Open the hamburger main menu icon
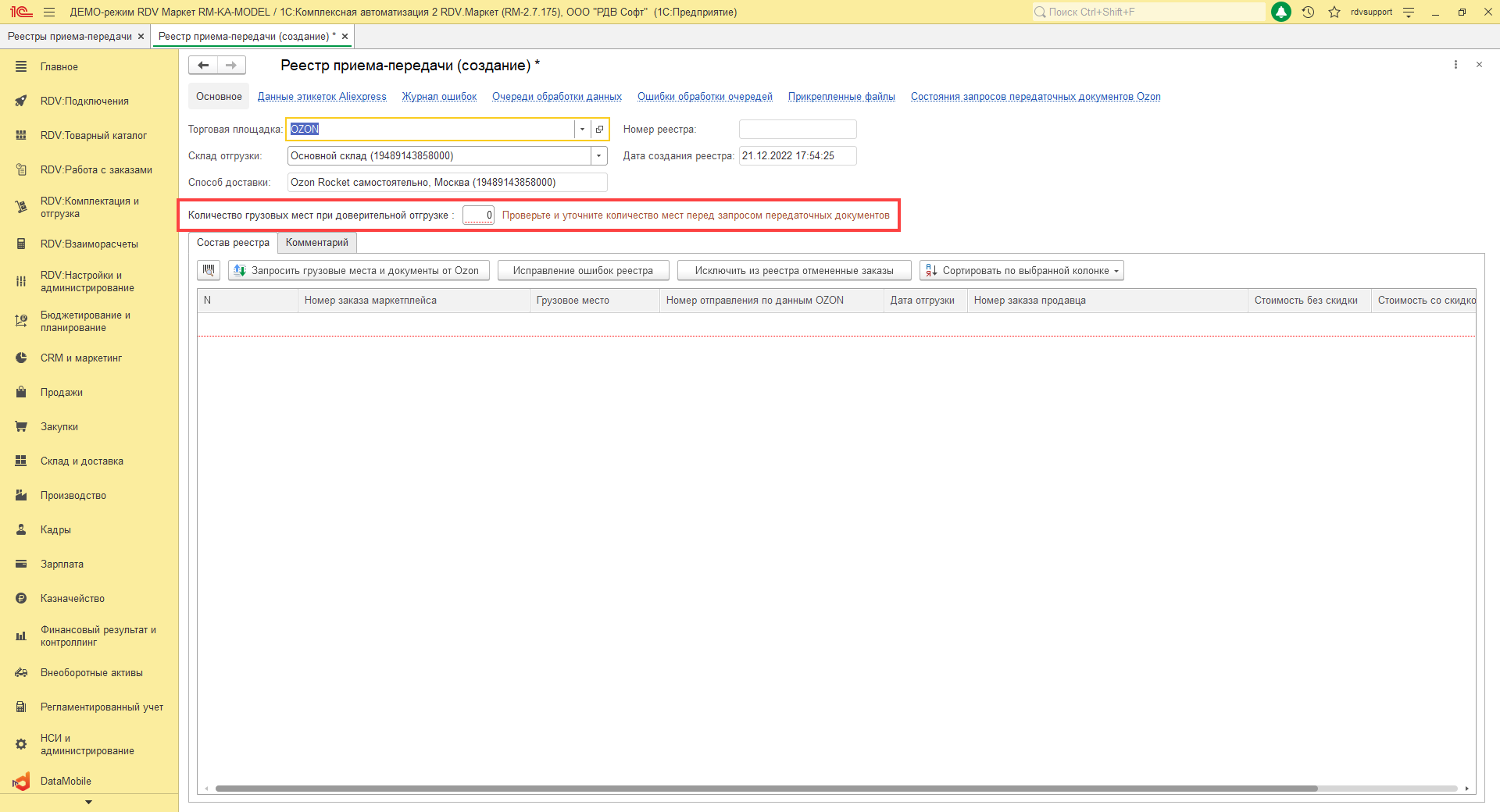1500x812 pixels. [x=49, y=12]
